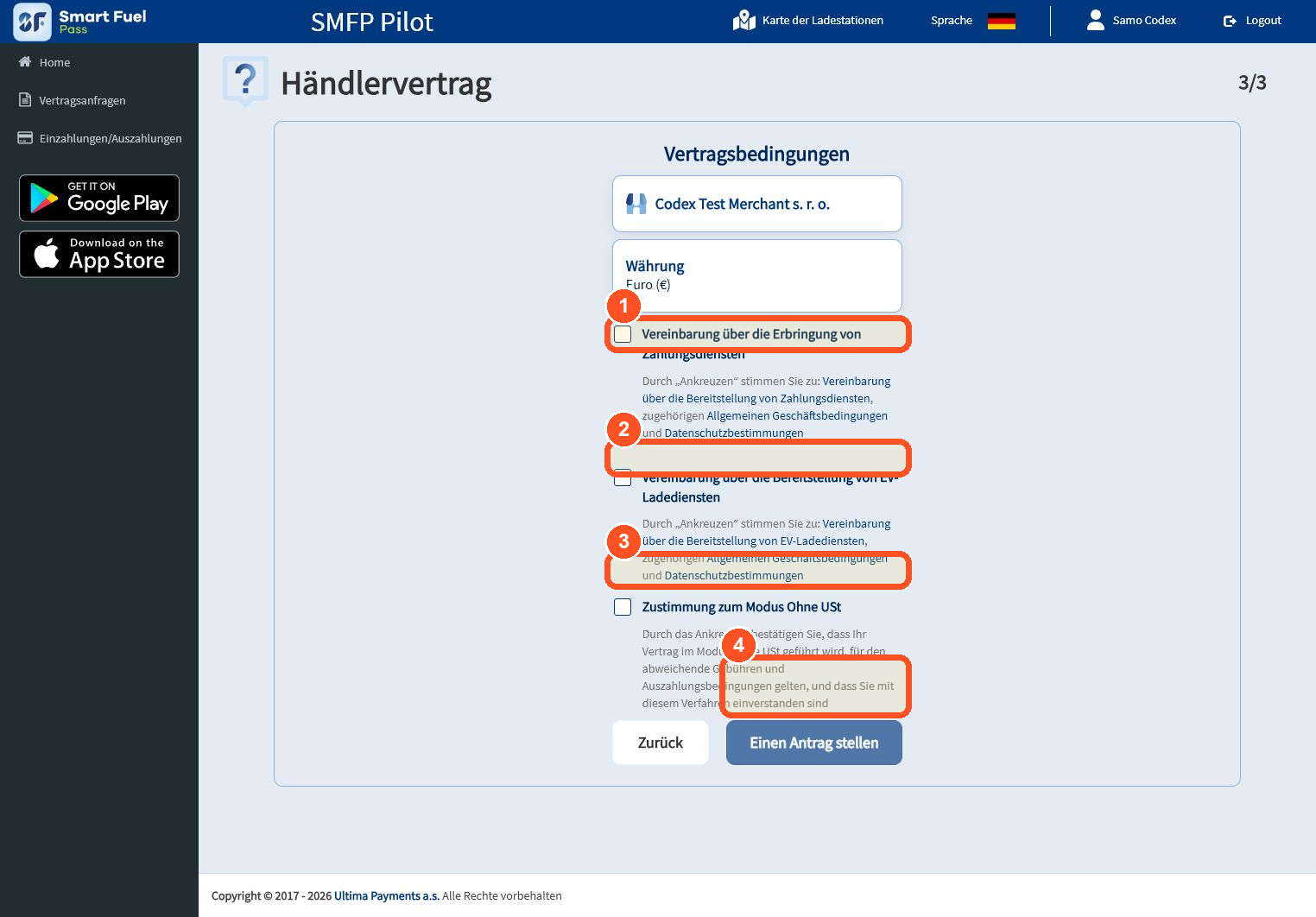
Task: Click the Codex Test Merchant s. r. o. card
Action: click(x=757, y=204)
